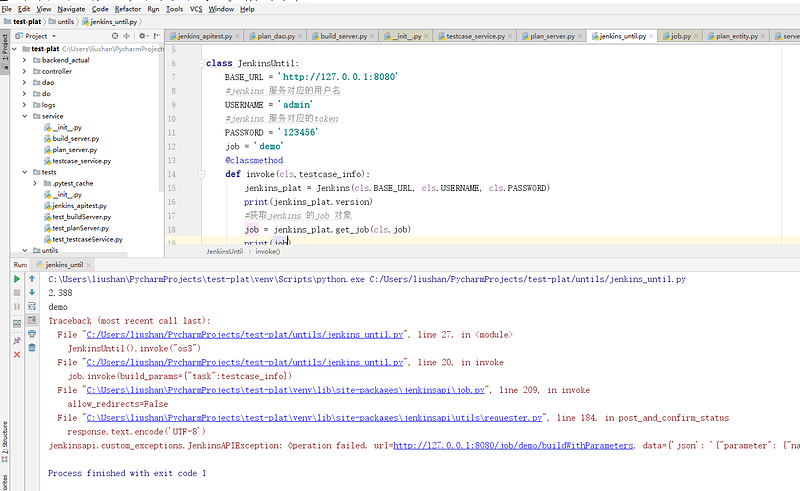This screenshot has width=800, height=491.
Task: Select jenkins_apitest.py in project tree
Action: pyautogui.click(x=79, y=206)
